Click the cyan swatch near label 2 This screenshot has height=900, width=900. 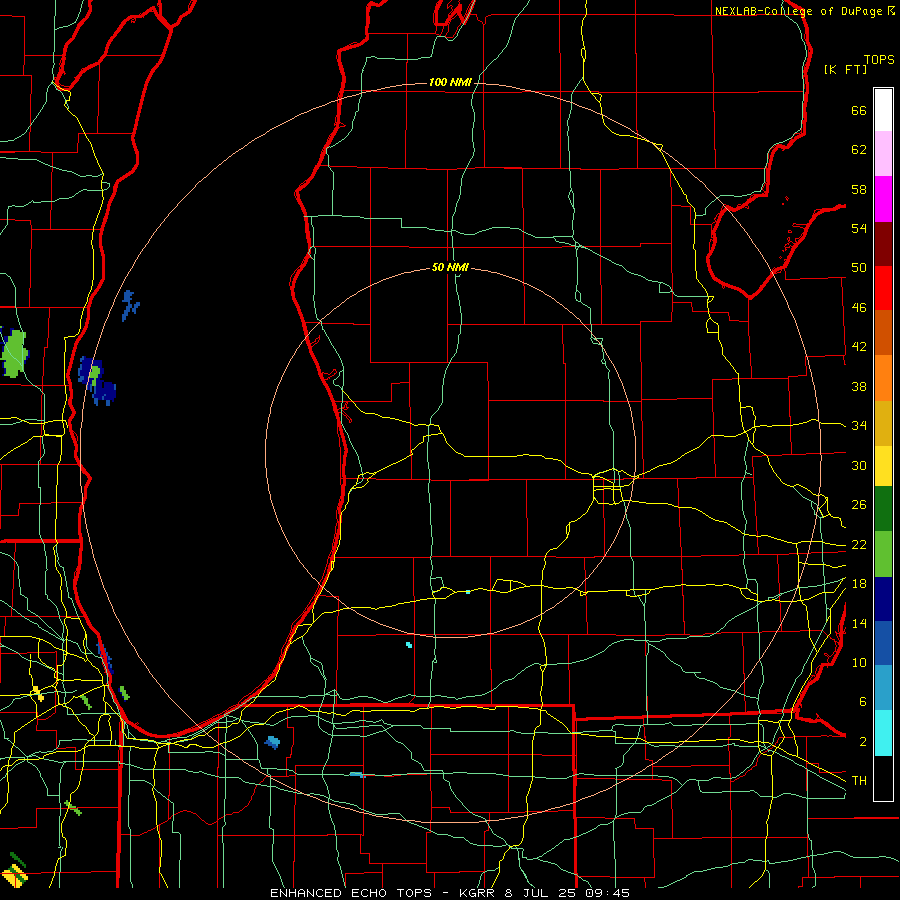point(883,733)
